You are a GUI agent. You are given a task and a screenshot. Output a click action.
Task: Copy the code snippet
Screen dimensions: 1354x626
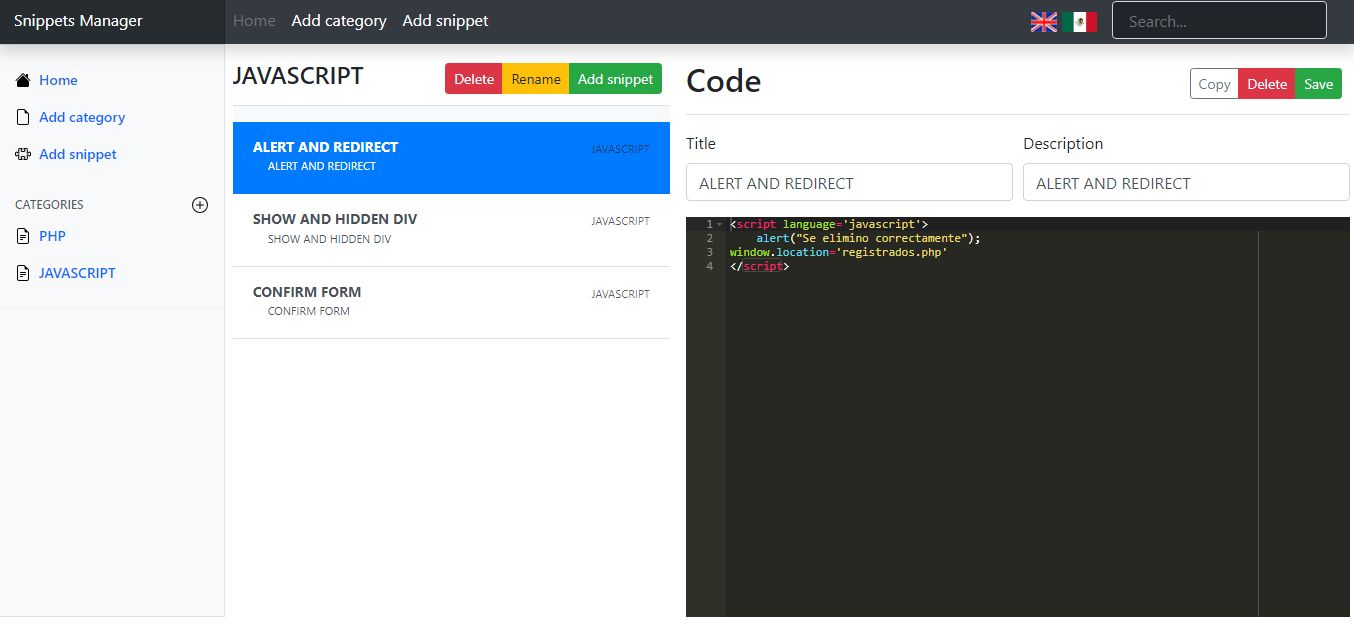(x=1214, y=84)
